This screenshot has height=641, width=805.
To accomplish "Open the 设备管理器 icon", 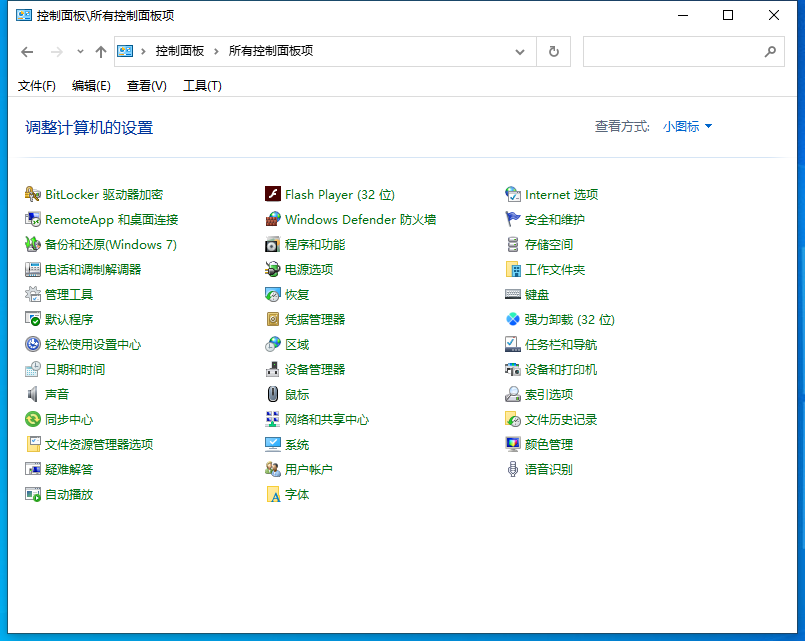I will tap(273, 370).
